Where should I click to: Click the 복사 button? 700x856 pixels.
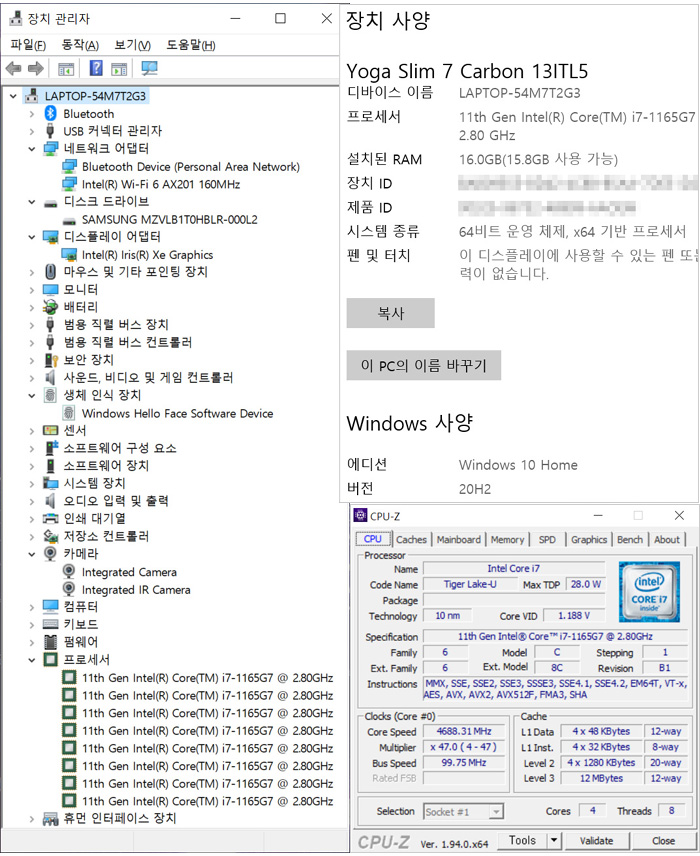click(x=390, y=313)
